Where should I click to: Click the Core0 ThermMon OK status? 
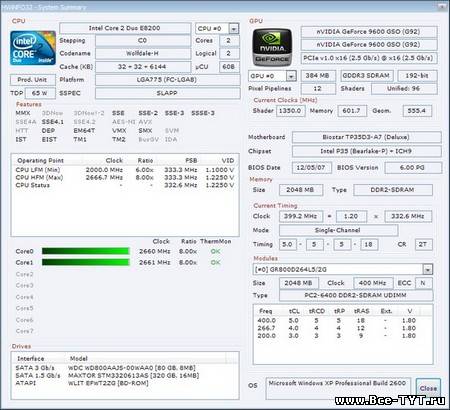click(215, 251)
